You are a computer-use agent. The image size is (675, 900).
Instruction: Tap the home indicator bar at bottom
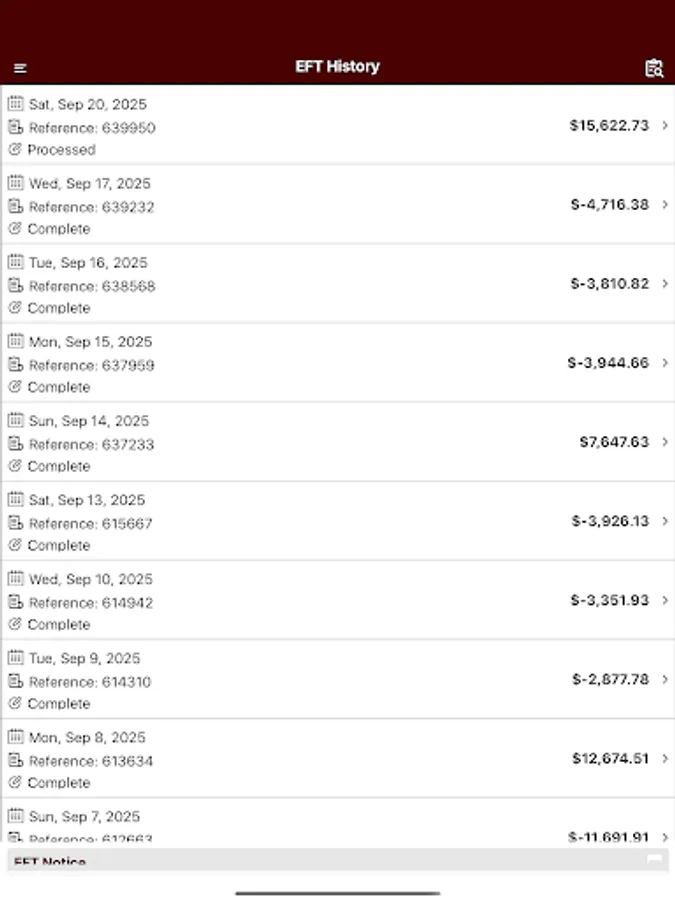(x=337, y=893)
